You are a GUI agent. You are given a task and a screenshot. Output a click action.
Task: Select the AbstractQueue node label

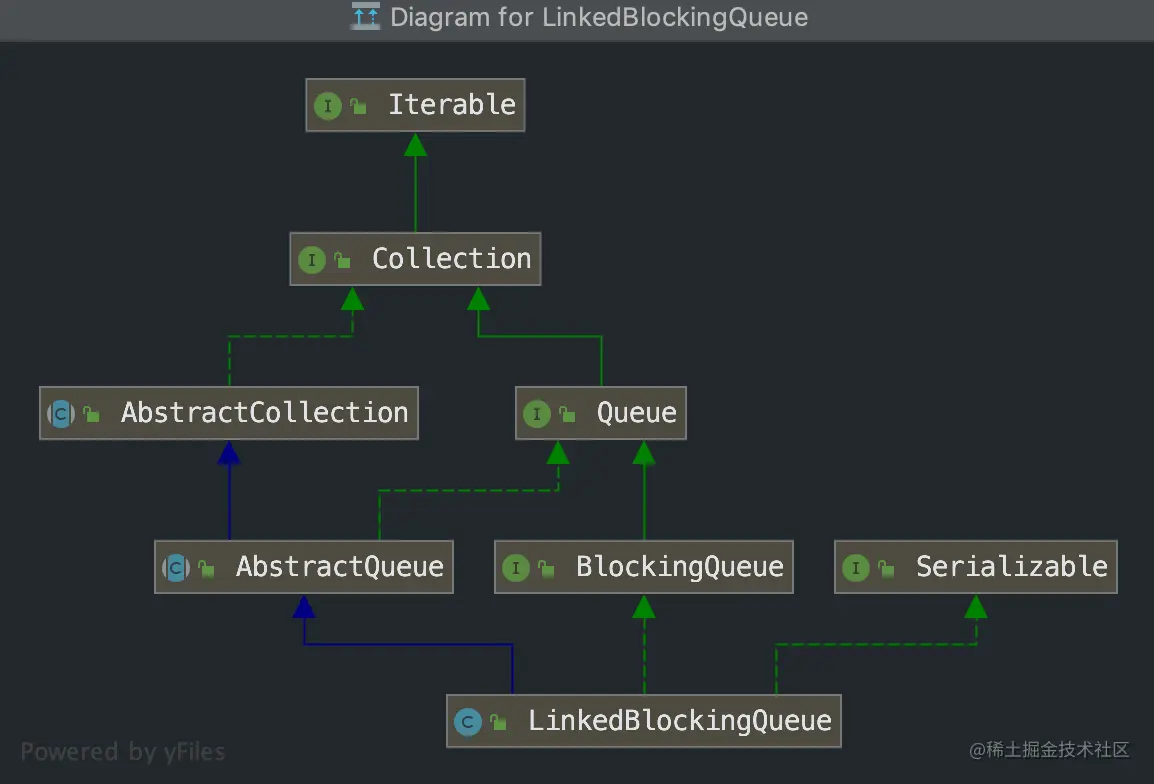(x=340, y=566)
